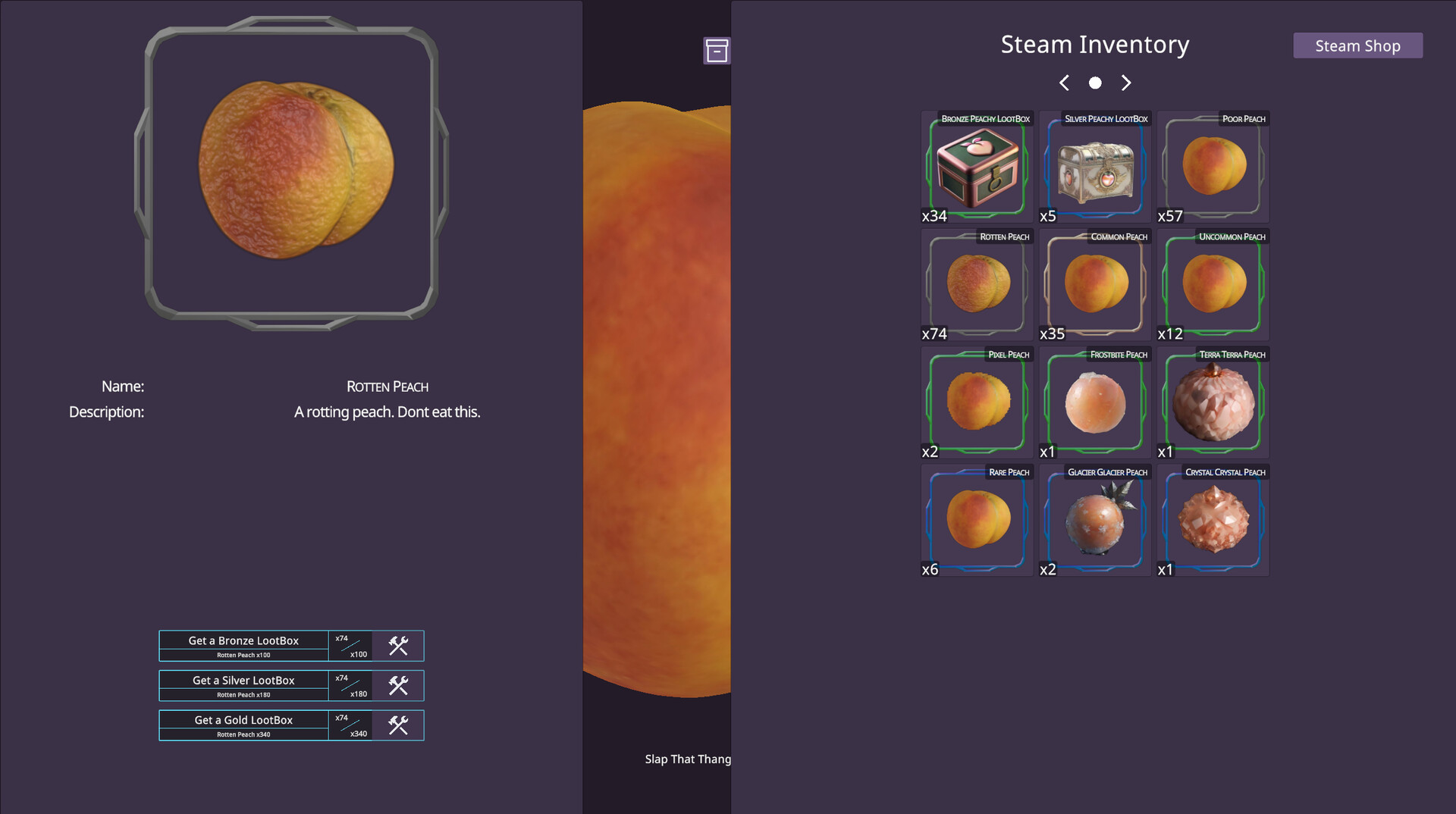Image resolution: width=1456 pixels, height=814 pixels.
Task: Select the crafting tools icon beside Gold LootBox
Action: 397,725
